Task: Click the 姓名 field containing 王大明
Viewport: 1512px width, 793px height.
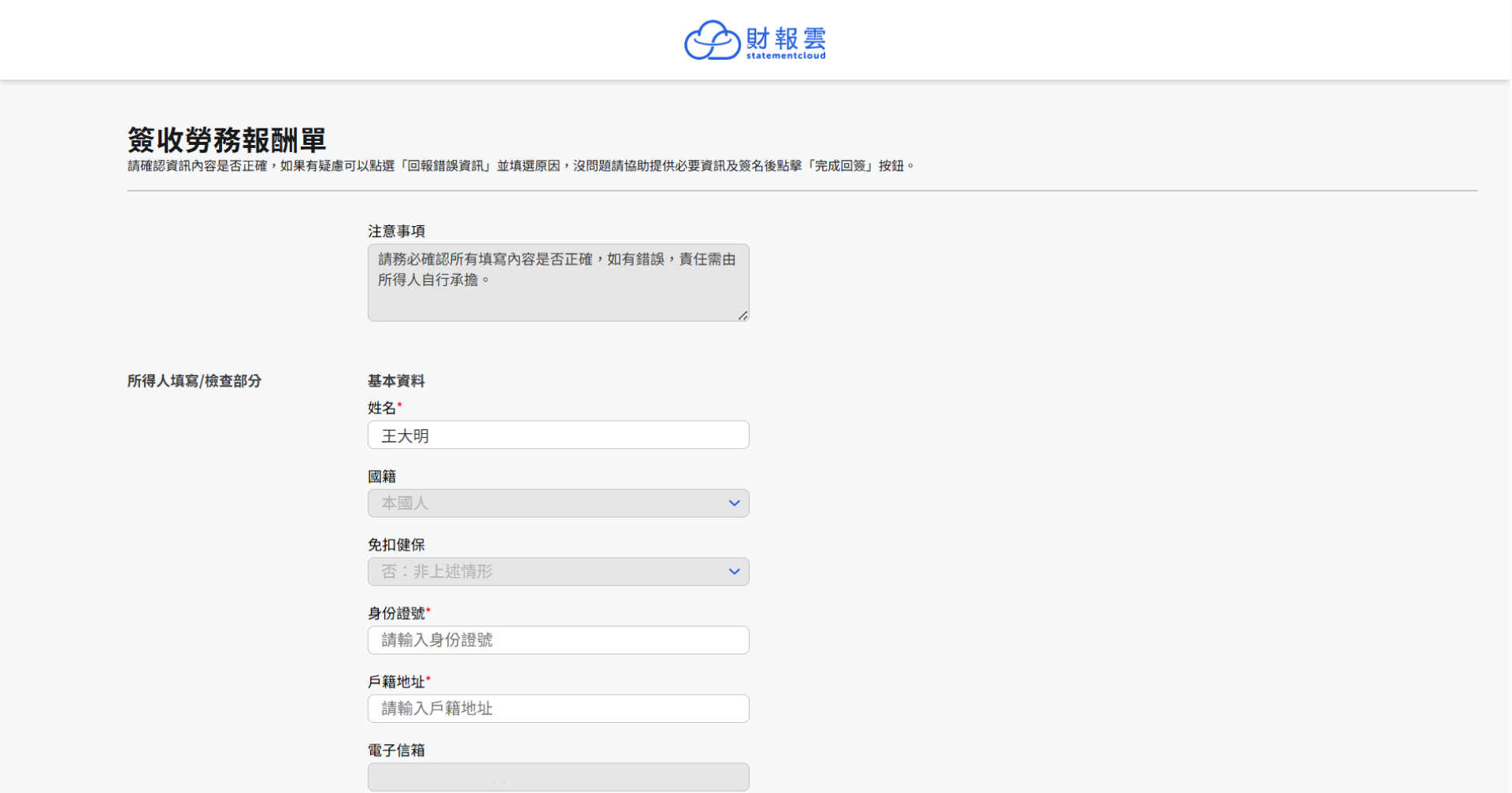Action: click(x=558, y=435)
